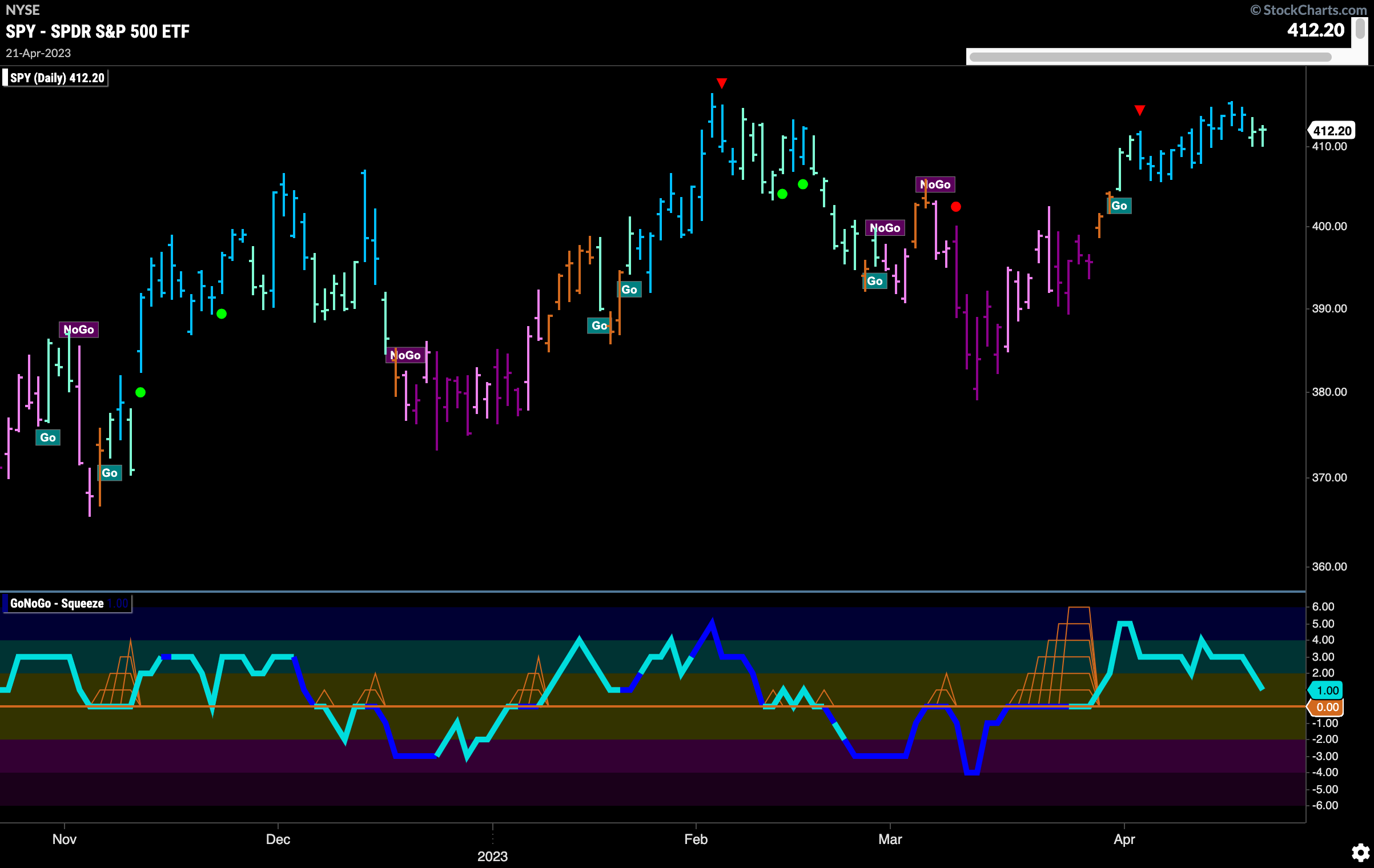Click the red triangle marker above February peak
Viewport: 1374px width, 868px height.
pyautogui.click(x=722, y=84)
